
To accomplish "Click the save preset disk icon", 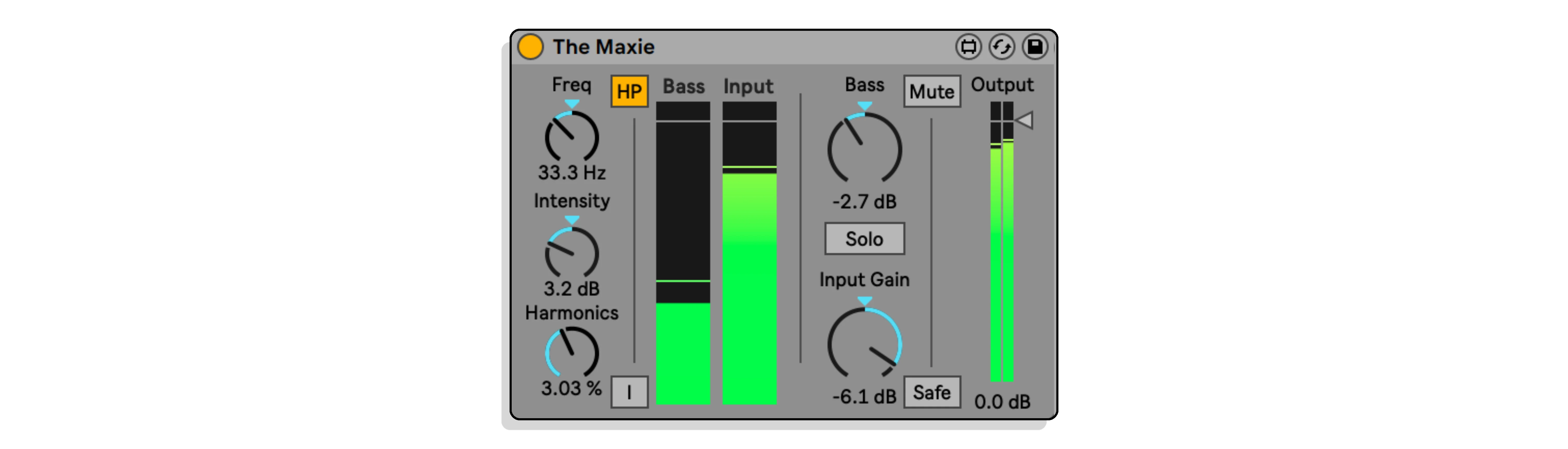I will coord(1035,47).
